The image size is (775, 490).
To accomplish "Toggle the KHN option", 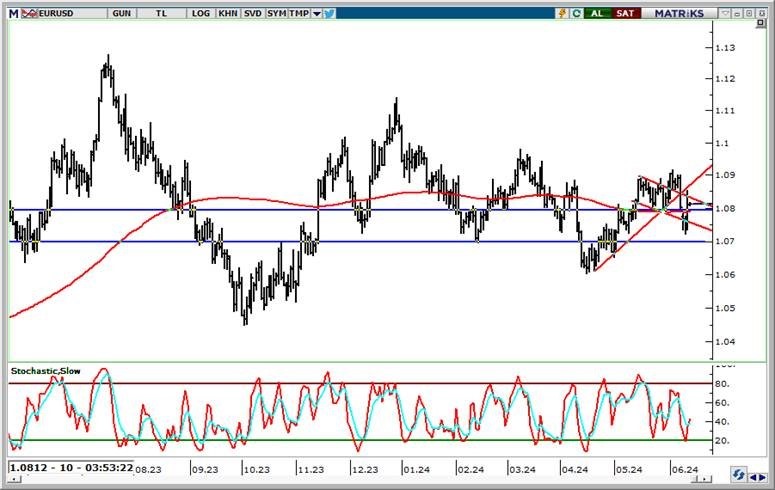I will point(228,13).
